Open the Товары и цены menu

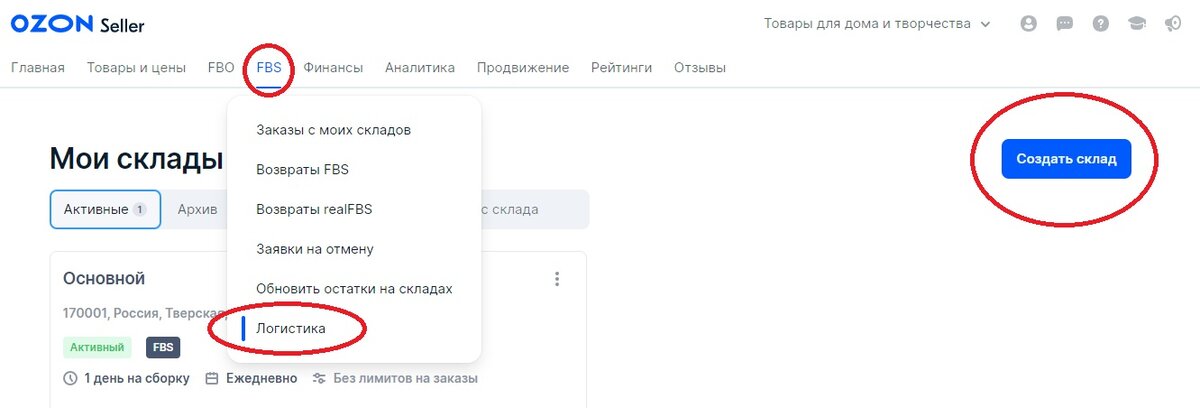[x=136, y=68]
